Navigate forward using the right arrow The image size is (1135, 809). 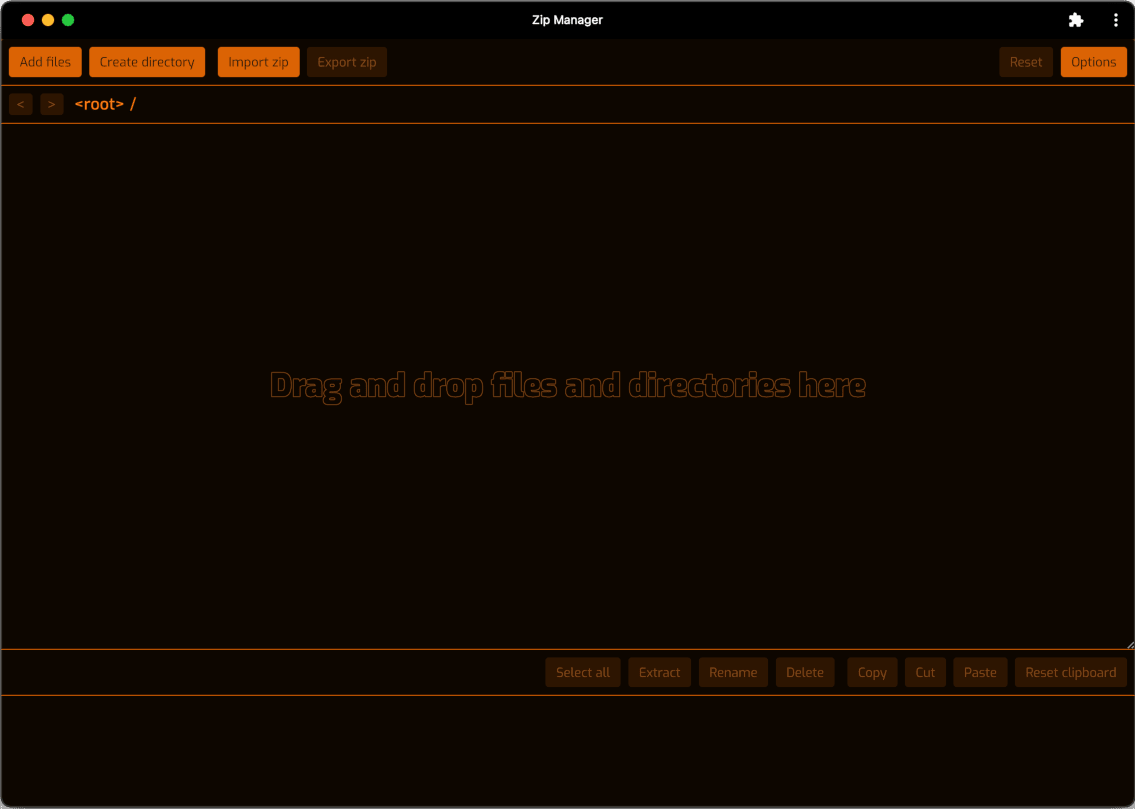click(x=51, y=104)
